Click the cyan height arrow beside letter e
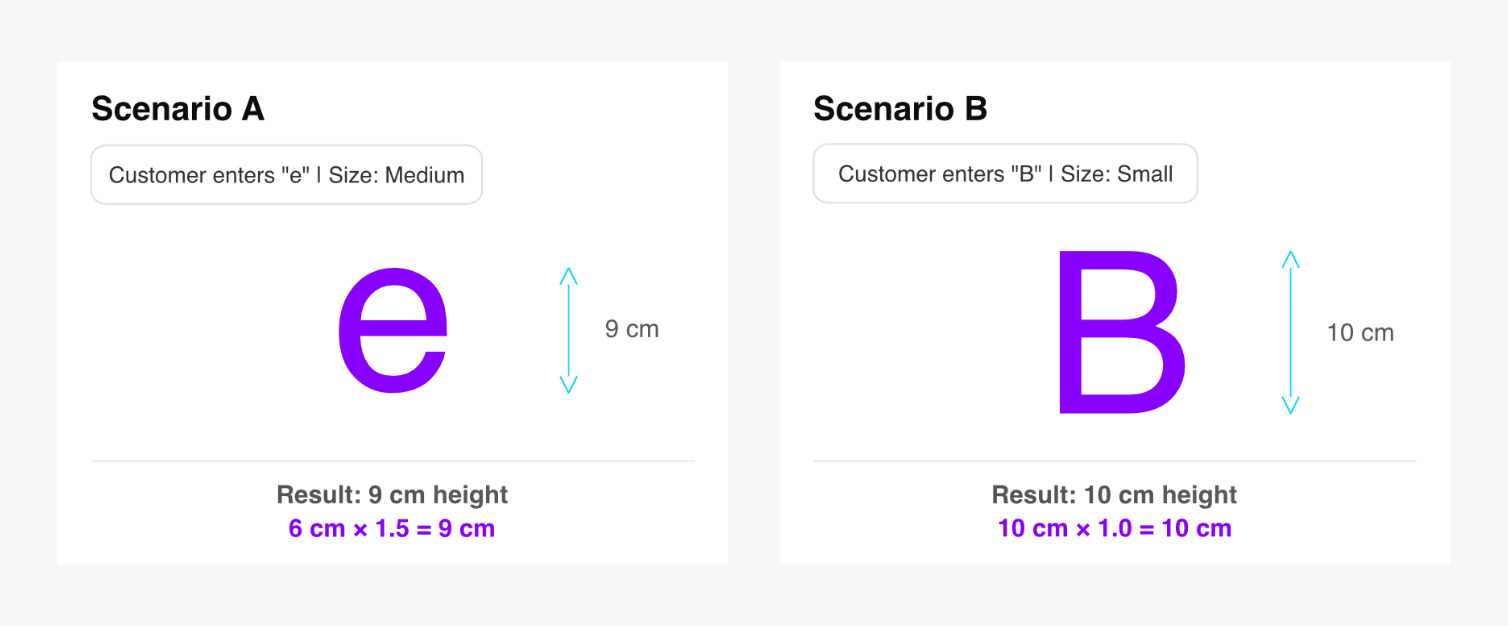The width and height of the screenshot is (1508, 626). (x=569, y=330)
